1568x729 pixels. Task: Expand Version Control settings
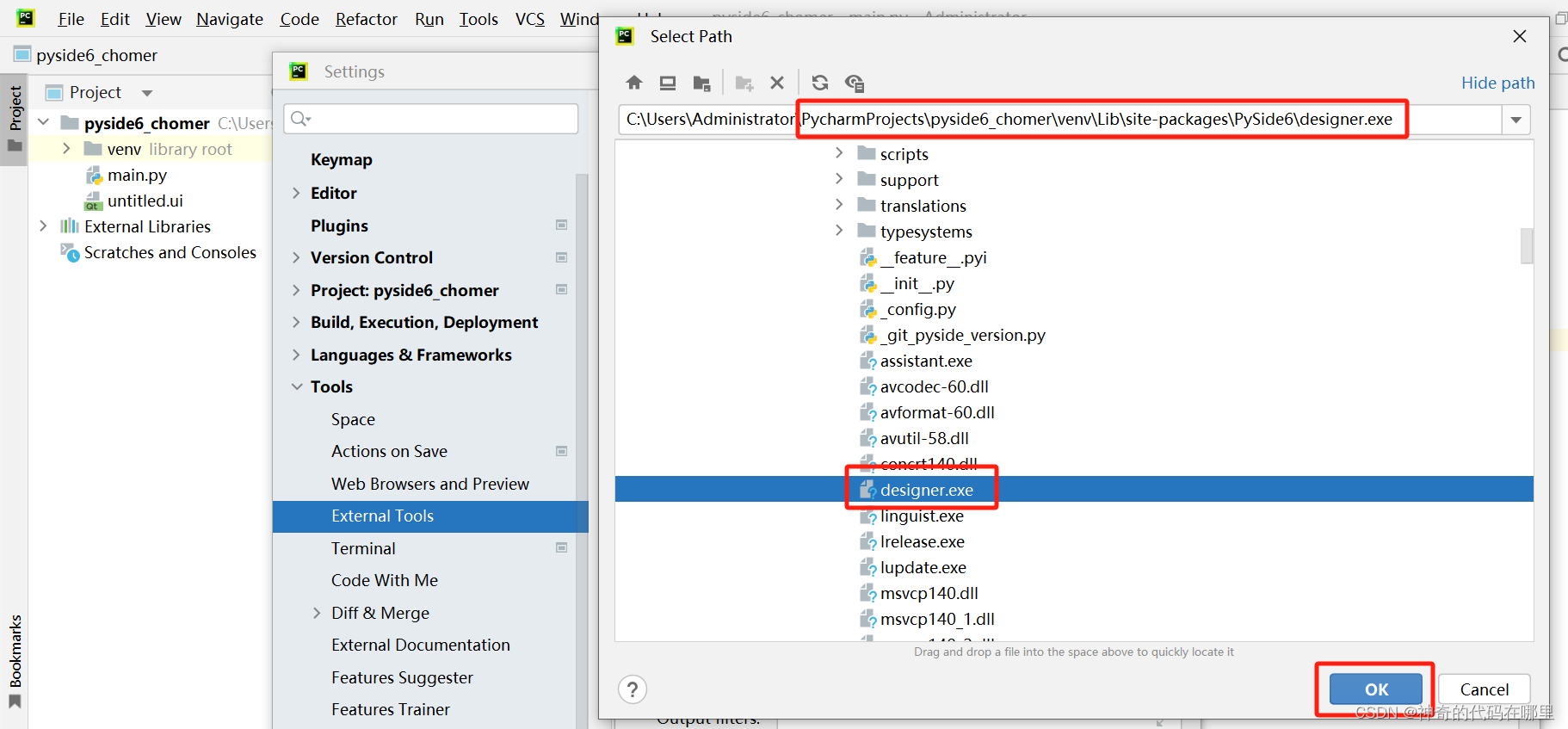pos(296,257)
